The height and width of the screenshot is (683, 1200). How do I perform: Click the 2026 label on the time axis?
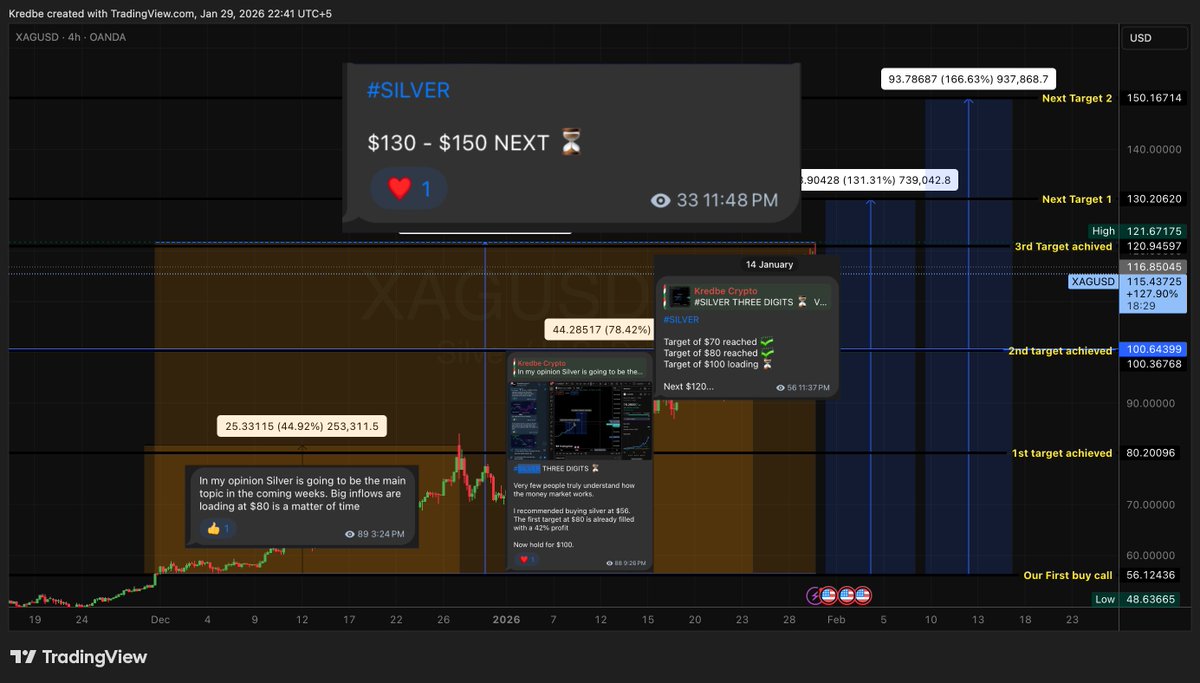[506, 620]
